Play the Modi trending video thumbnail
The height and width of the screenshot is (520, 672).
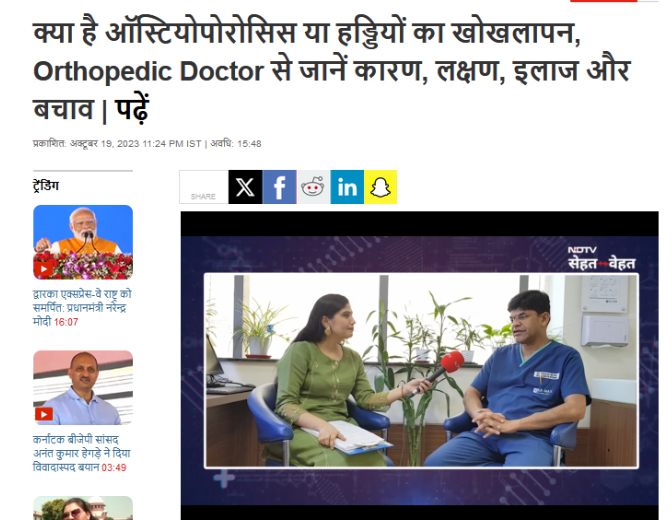(x=83, y=242)
